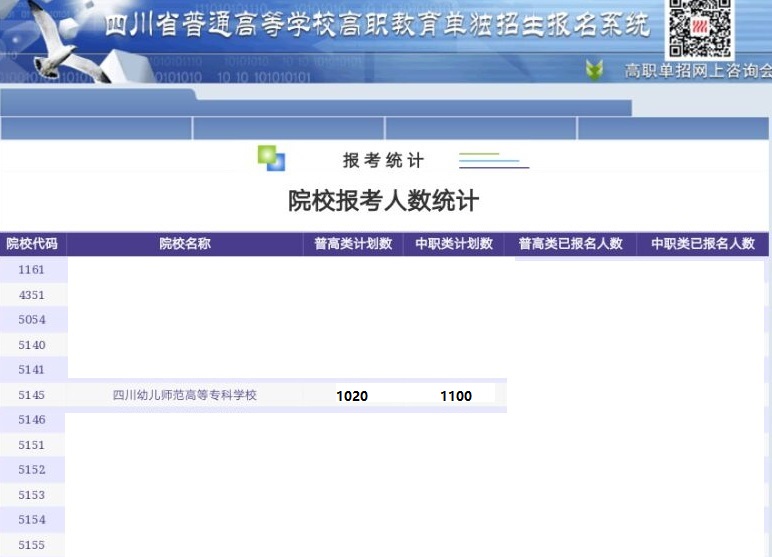Select school code 5141 cell
The image size is (772, 557).
pos(32,369)
